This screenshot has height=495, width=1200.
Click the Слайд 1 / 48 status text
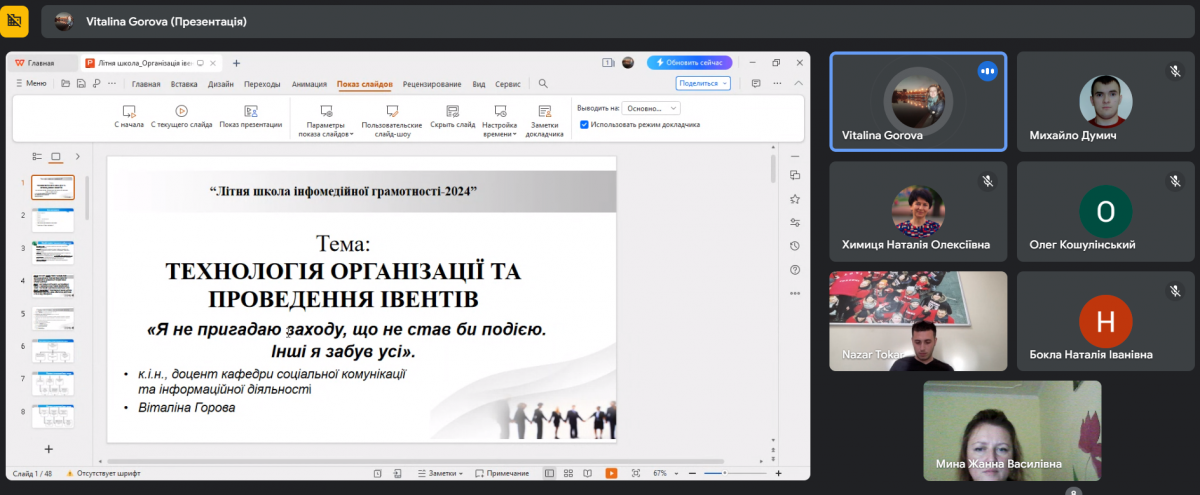click(x=32, y=473)
